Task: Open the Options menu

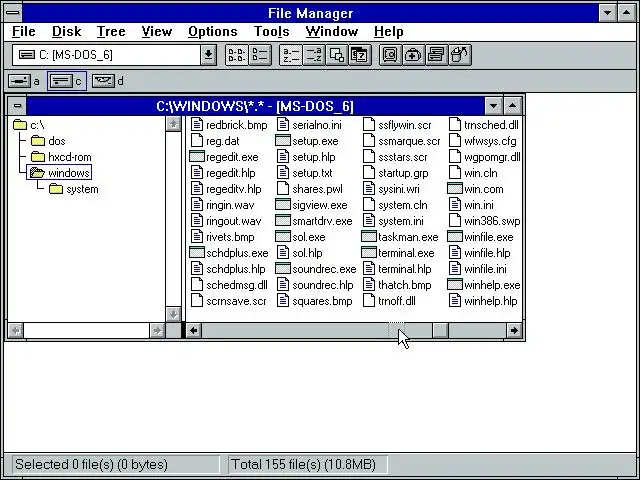Action: [213, 31]
